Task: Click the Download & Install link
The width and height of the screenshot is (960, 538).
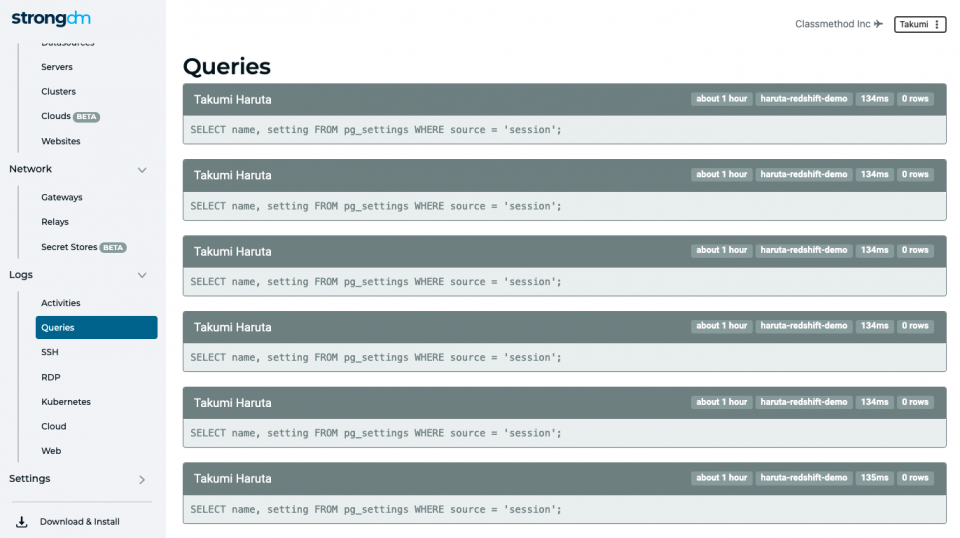Action: (80, 521)
